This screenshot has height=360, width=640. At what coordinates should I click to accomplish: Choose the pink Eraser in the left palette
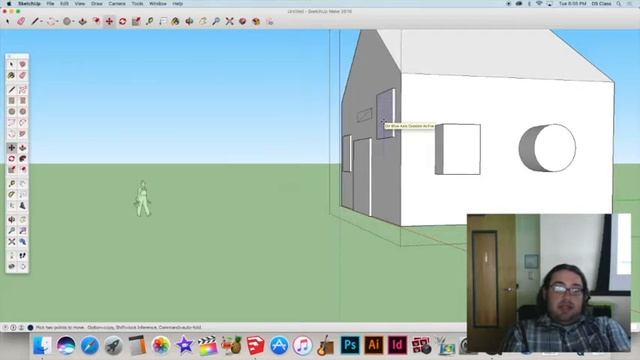click(23, 76)
